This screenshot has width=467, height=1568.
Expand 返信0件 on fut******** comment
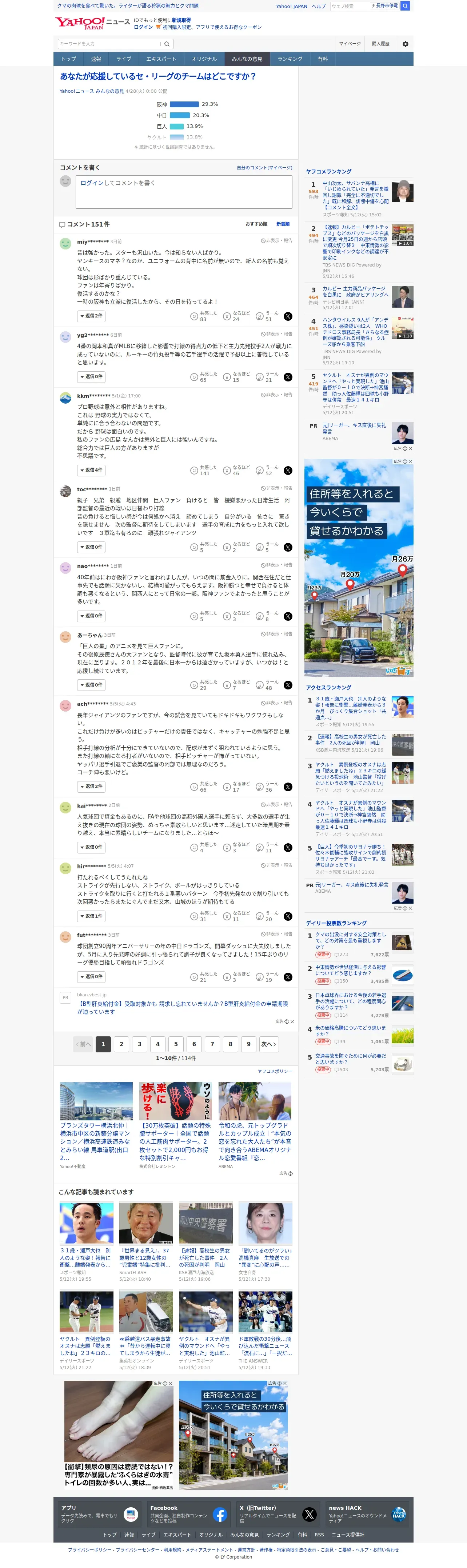click(91, 977)
